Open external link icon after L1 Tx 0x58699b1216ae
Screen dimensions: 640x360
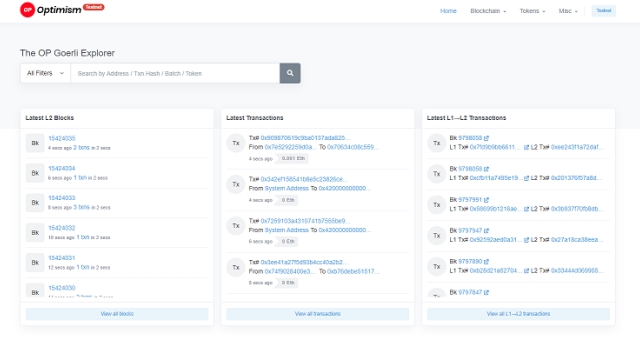pyautogui.click(x=526, y=209)
